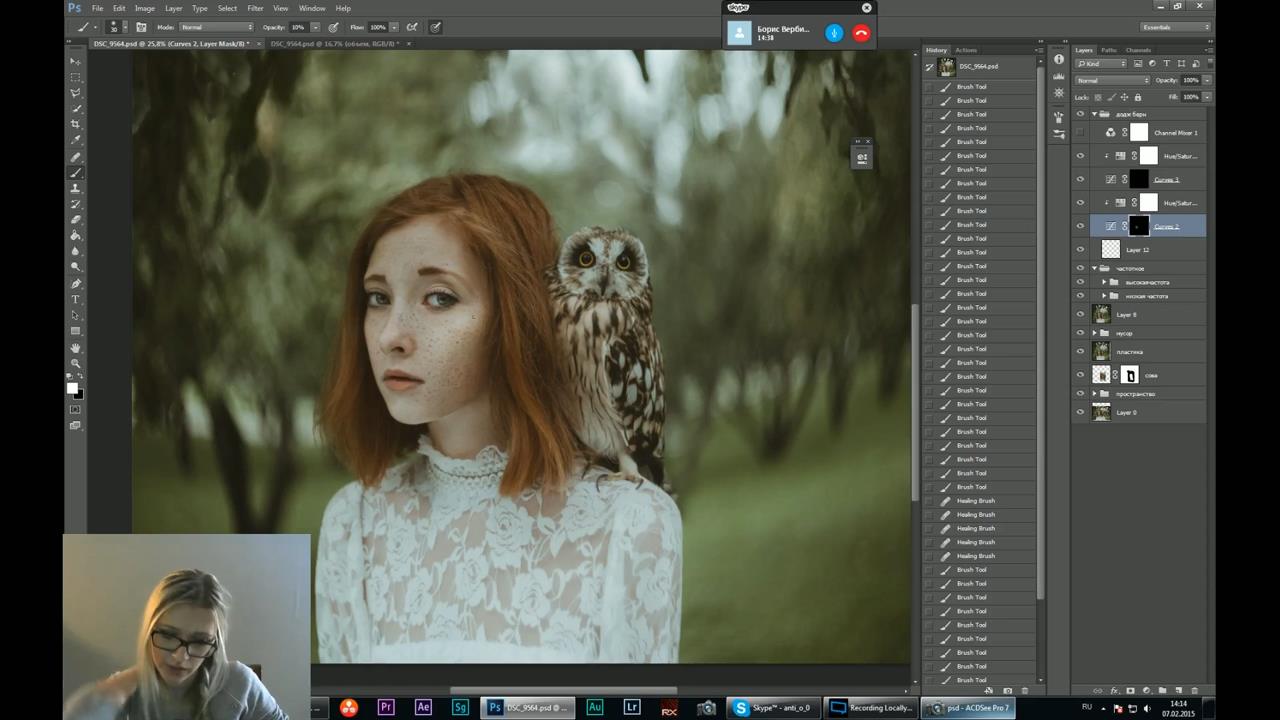Screen dimensions: 1280x720
Task: Select the Horizontal Type tool
Action: tap(75, 300)
